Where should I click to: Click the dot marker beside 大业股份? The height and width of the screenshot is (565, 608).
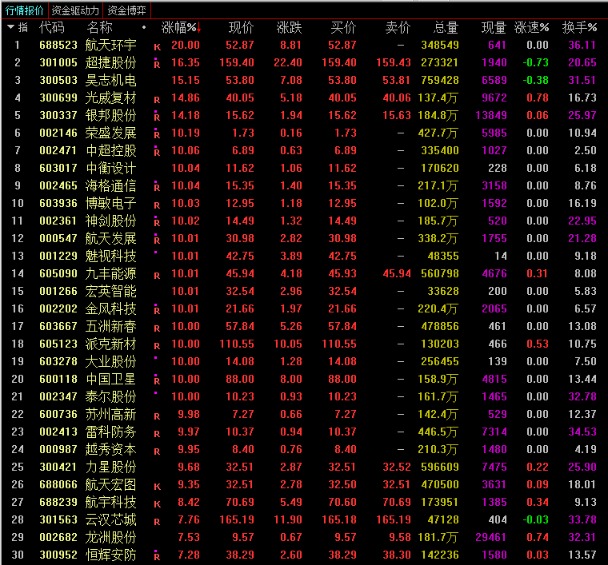click(x=155, y=358)
